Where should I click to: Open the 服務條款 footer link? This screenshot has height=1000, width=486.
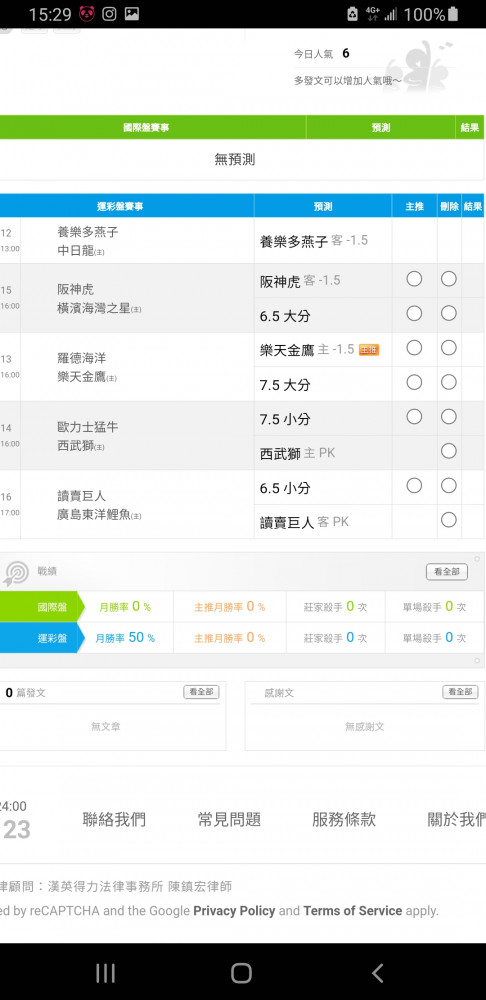click(x=344, y=820)
